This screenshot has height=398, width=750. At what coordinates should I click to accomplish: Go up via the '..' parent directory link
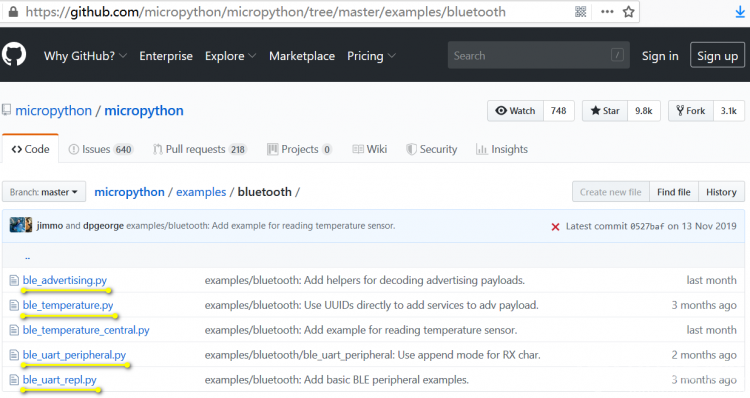pos(27,258)
